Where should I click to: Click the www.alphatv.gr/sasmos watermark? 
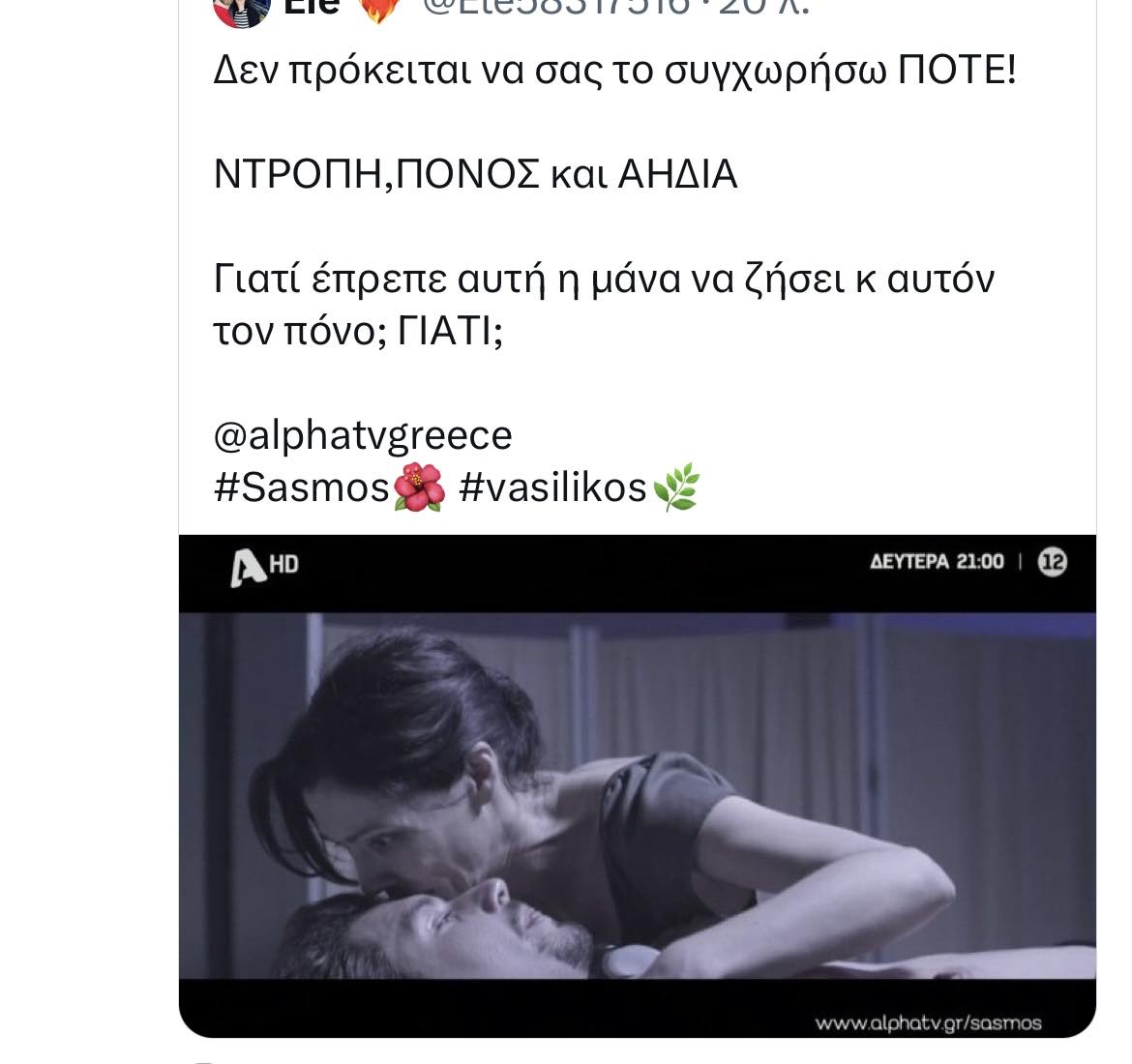[928, 1022]
